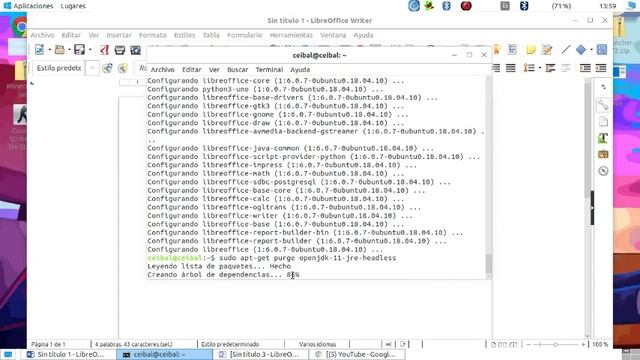The width and height of the screenshot is (640, 360).
Task: Click the Increase Indent icon
Action: [x=585, y=68]
